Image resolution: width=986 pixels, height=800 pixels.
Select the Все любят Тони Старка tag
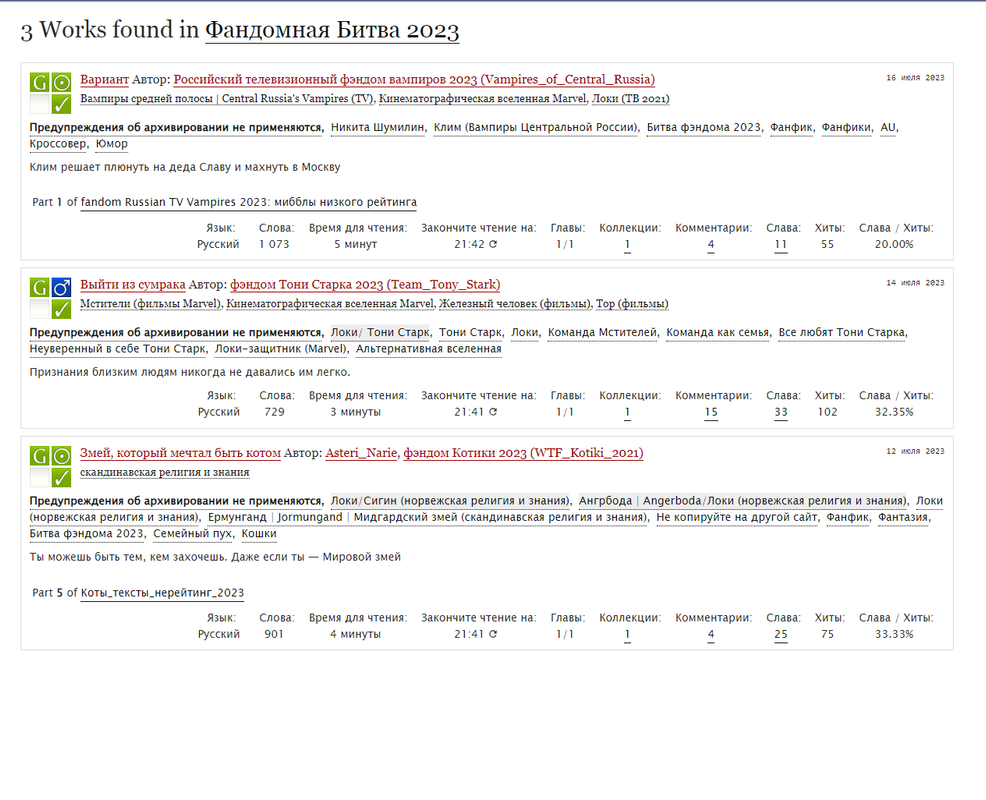(x=842, y=332)
